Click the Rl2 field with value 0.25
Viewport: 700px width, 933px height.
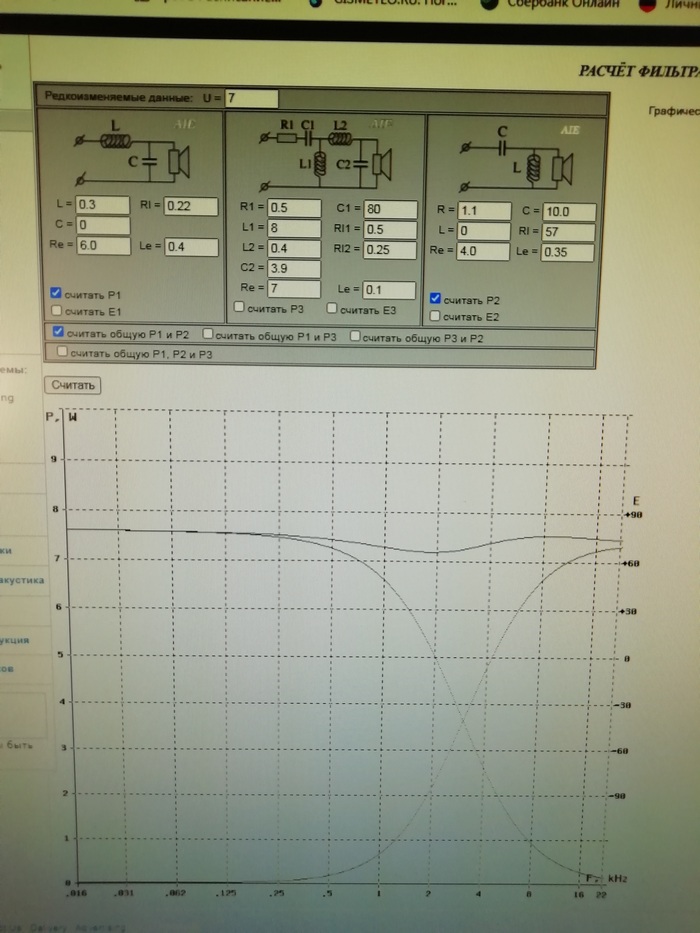pos(389,250)
